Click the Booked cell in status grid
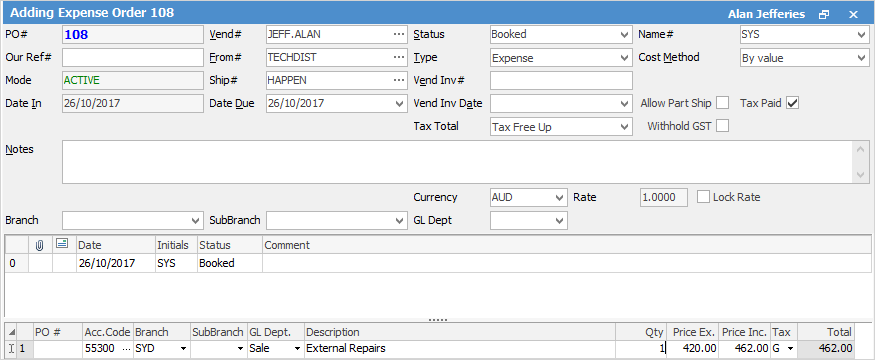The width and height of the screenshot is (875, 360). (229, 263)
